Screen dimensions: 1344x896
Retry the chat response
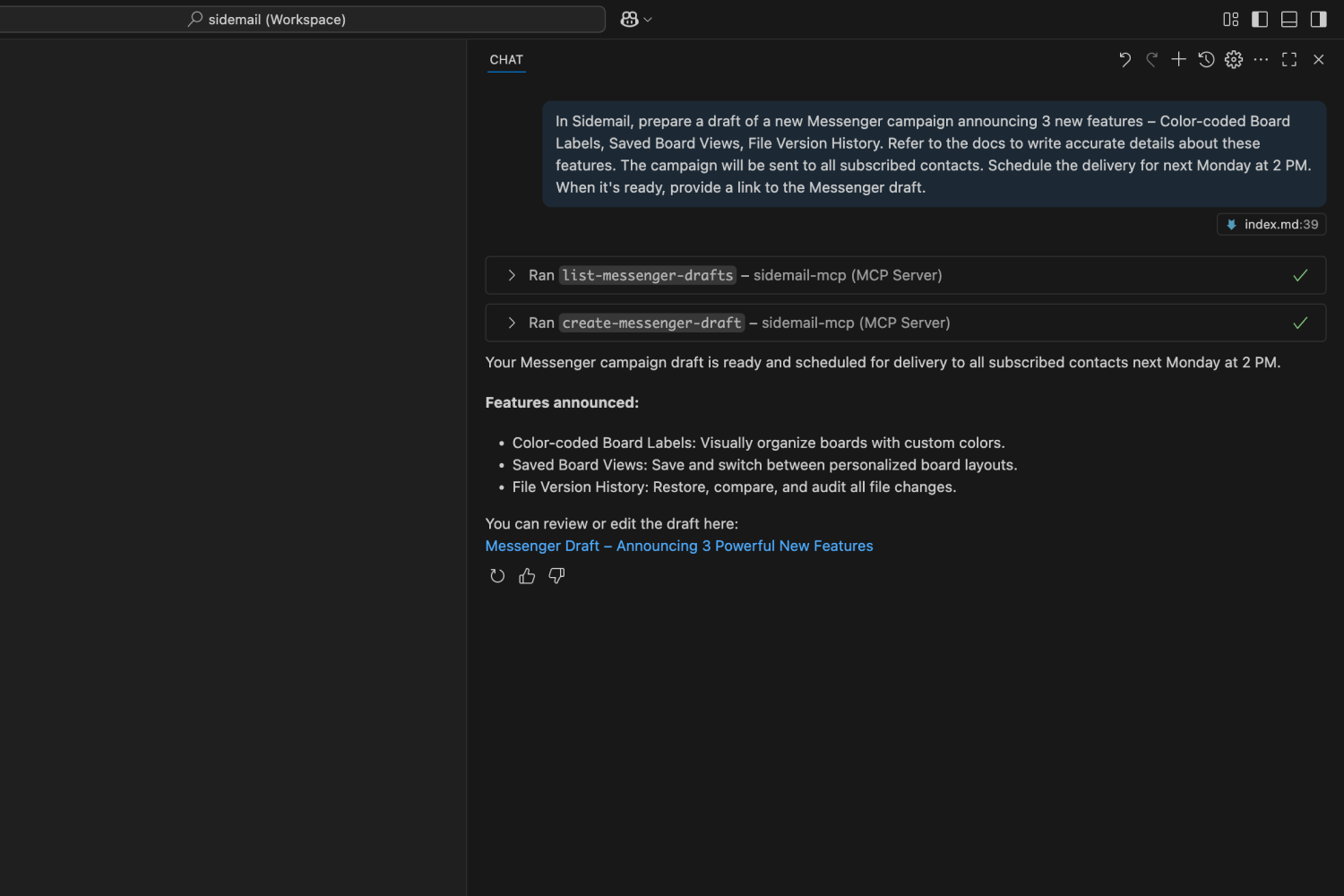coord(497,576)
